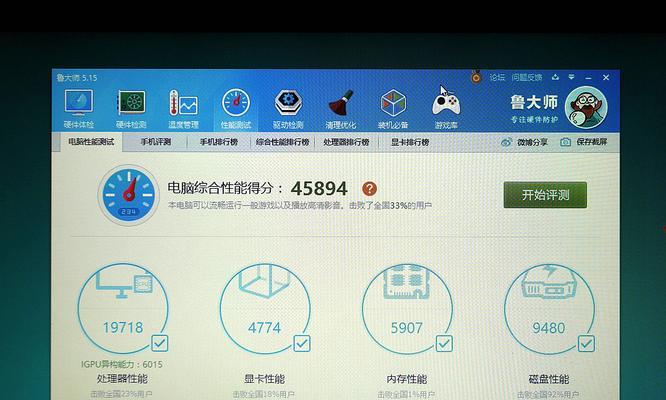This screenshot has height=400, width=666.
Task: Open the main menu dropdown arrow icon
Action: tap(571, 77)
